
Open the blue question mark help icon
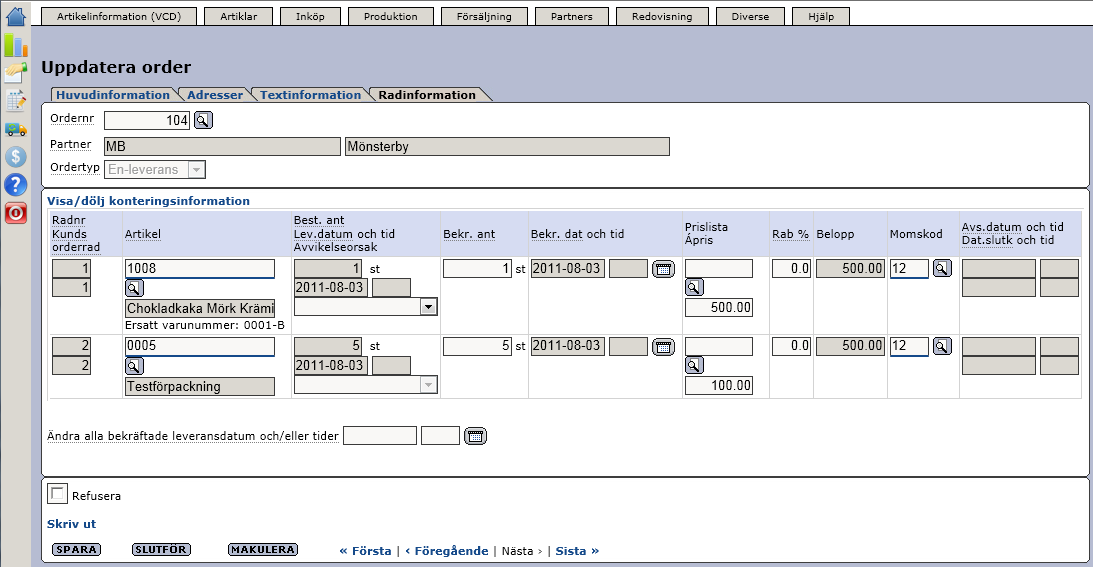[15, 185]
